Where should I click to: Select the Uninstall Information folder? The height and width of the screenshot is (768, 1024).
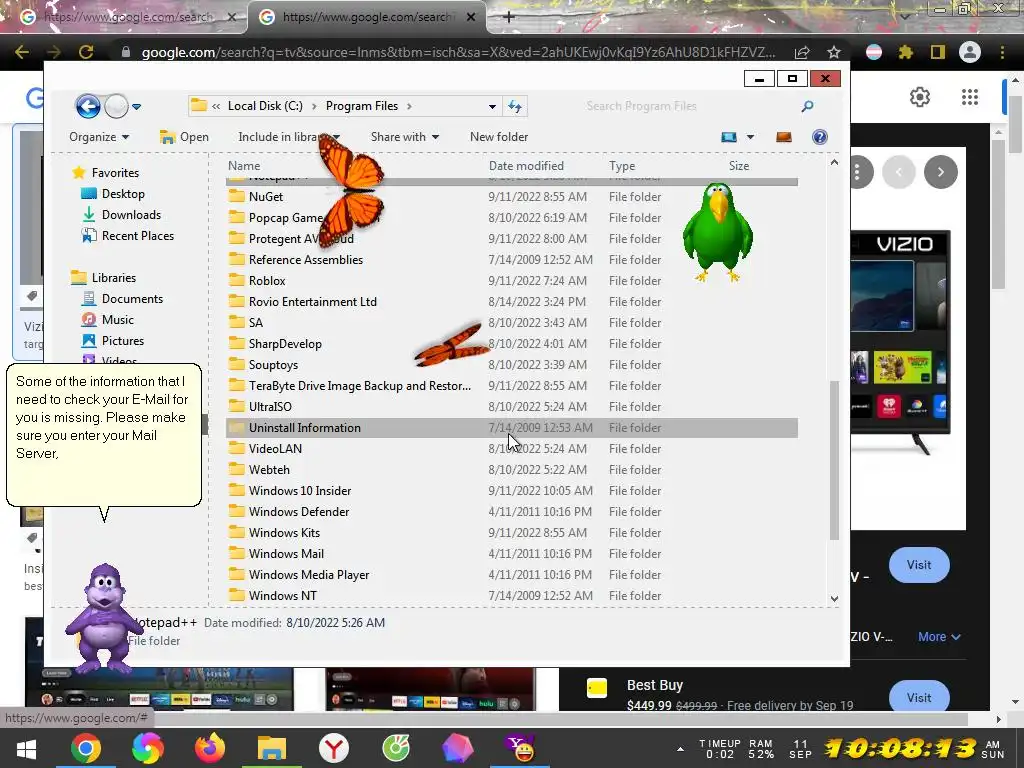click(512, 428)
